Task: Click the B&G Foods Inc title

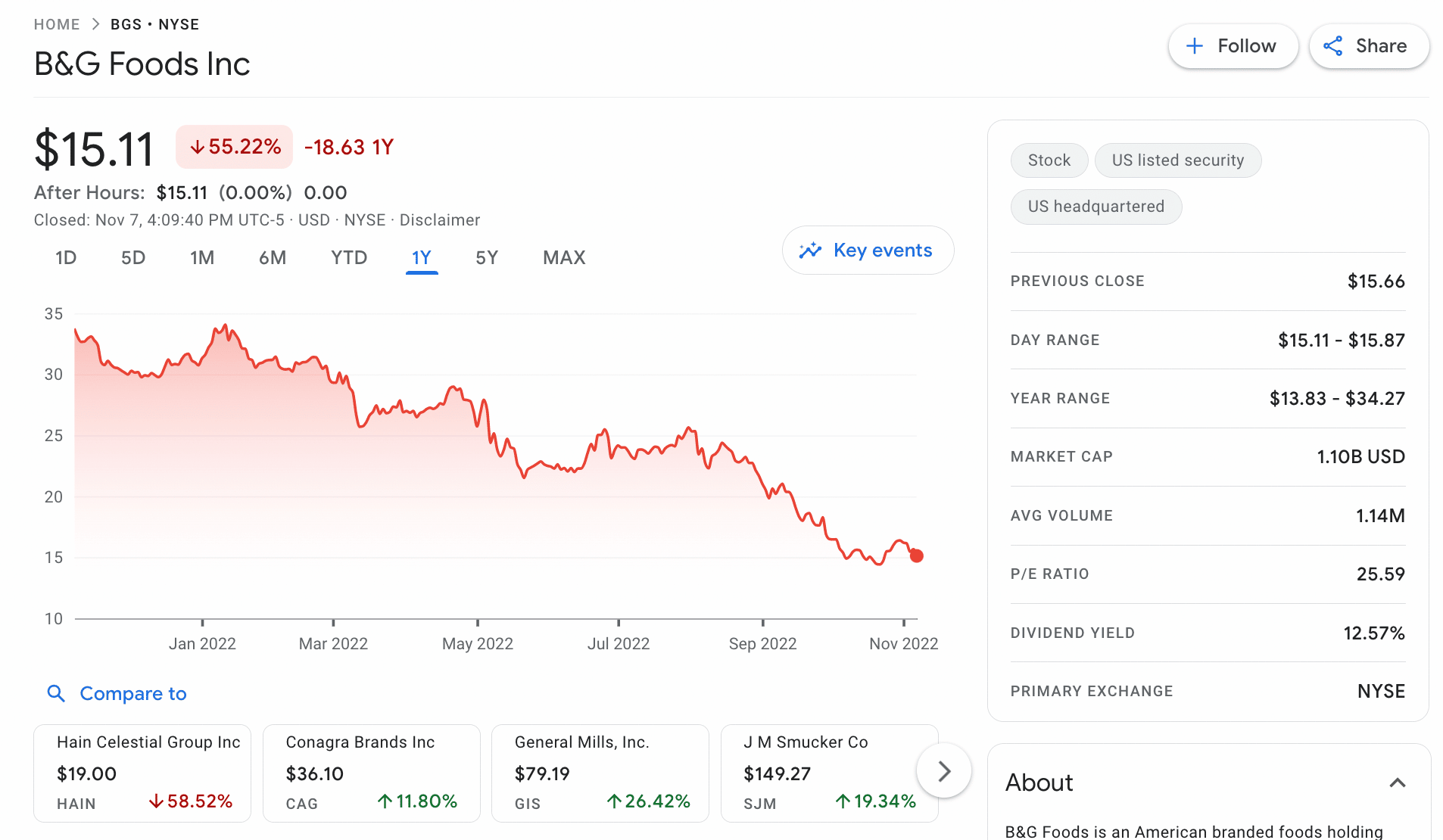Action: tap(142, 64)
